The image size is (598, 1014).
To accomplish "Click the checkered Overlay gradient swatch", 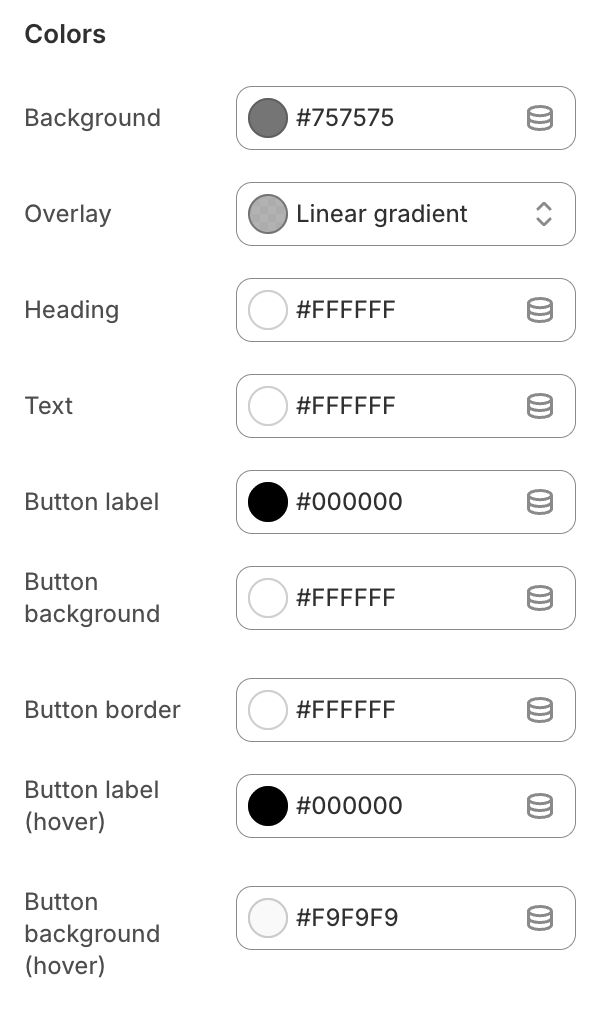I will point(268,214).
